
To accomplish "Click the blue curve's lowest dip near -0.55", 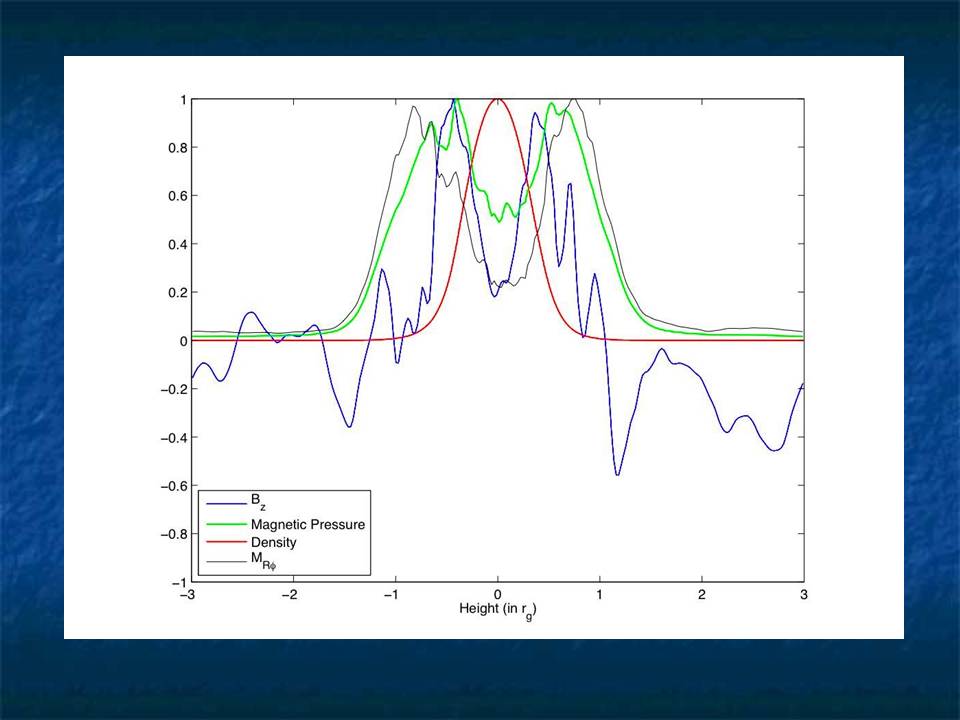I will (x=617, y=473).
